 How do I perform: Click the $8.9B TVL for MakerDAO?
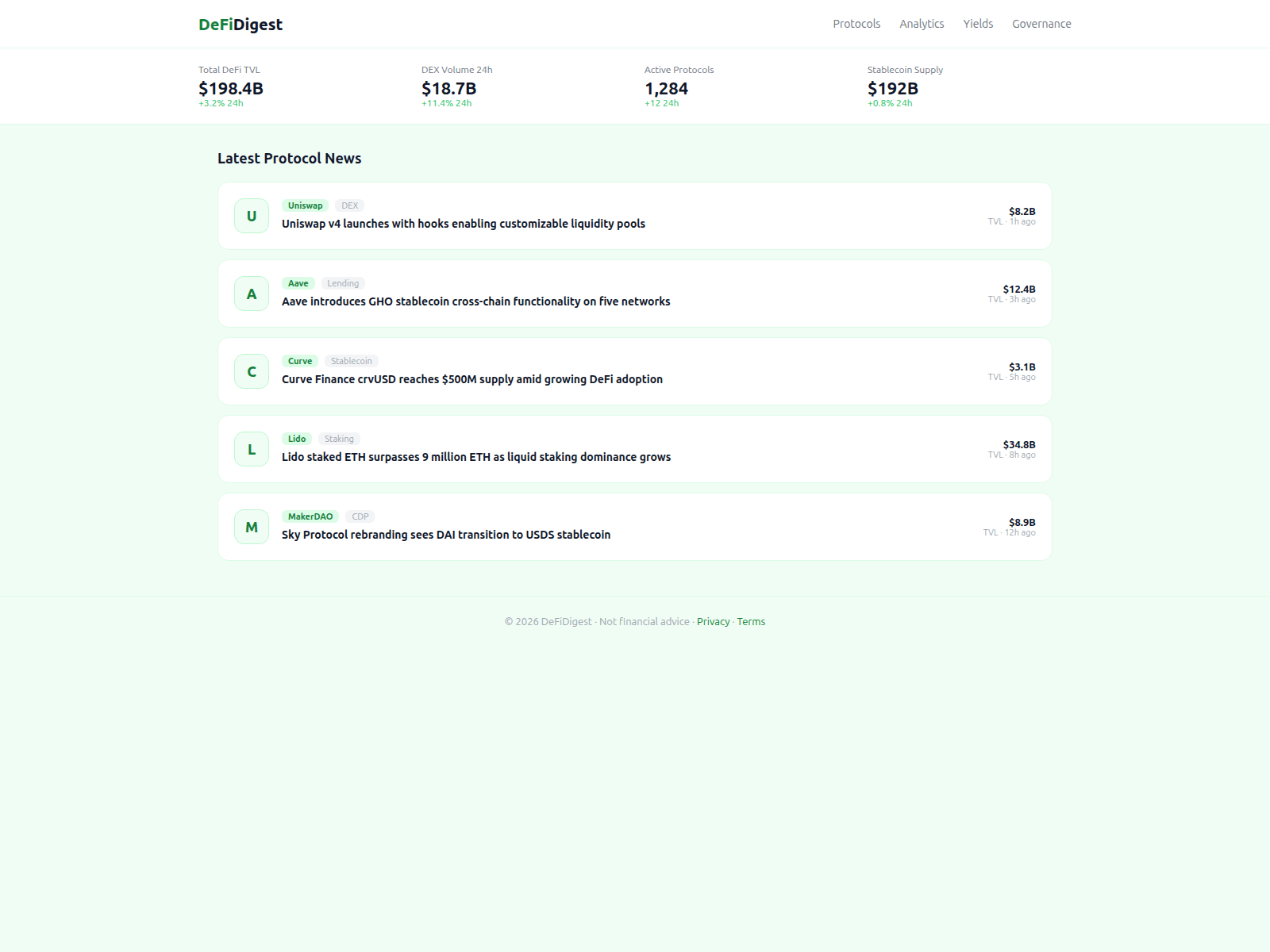coord(1022,522)
